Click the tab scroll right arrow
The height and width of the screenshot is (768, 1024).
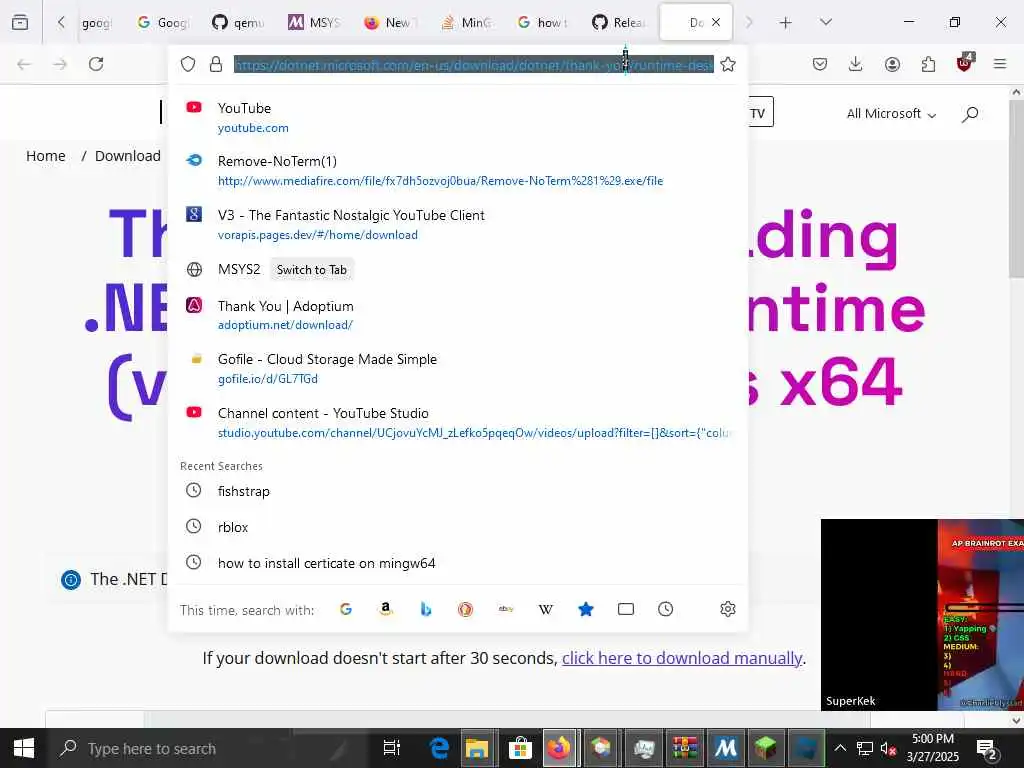749,22
